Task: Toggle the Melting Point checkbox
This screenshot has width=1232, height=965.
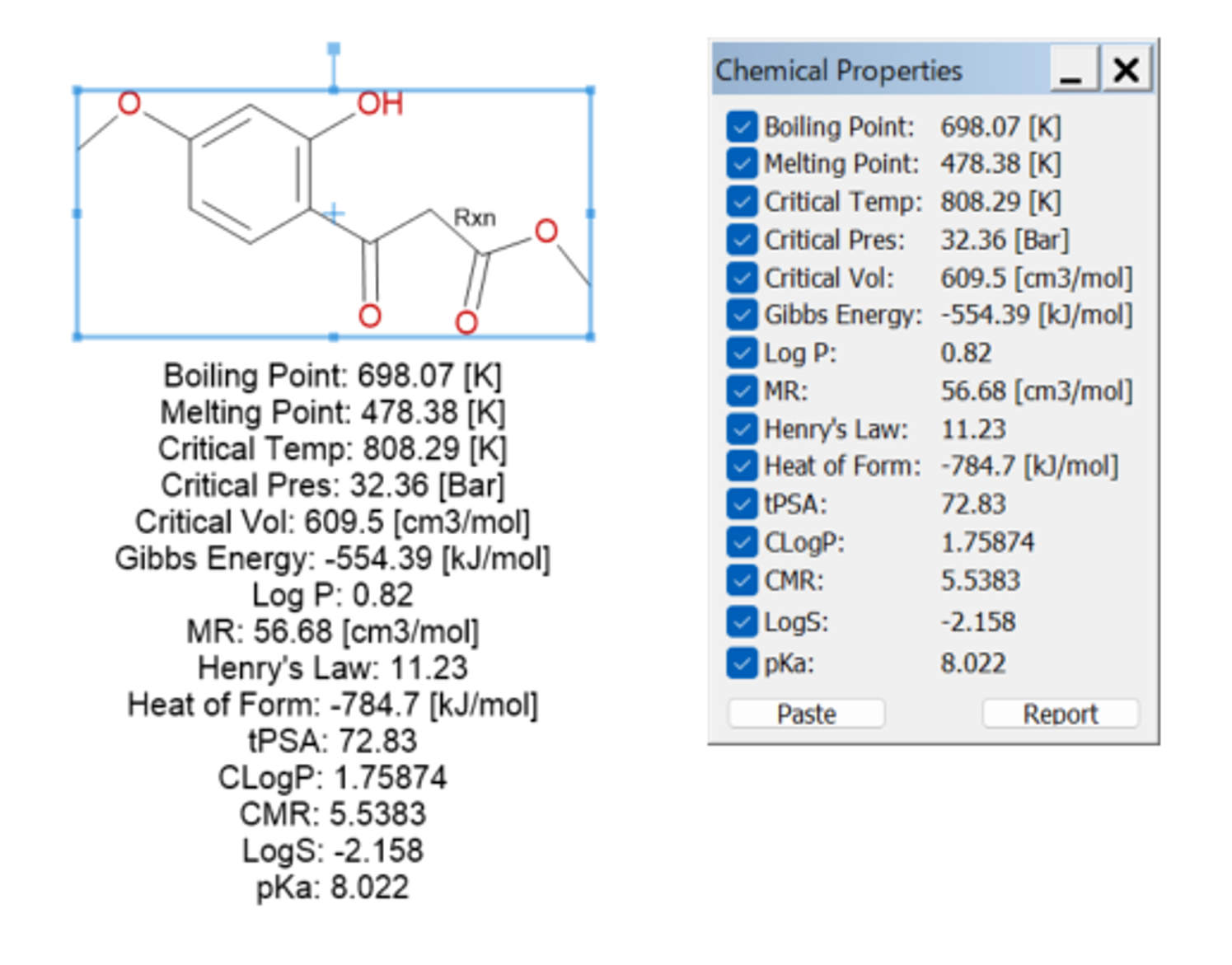Action: 742,163
